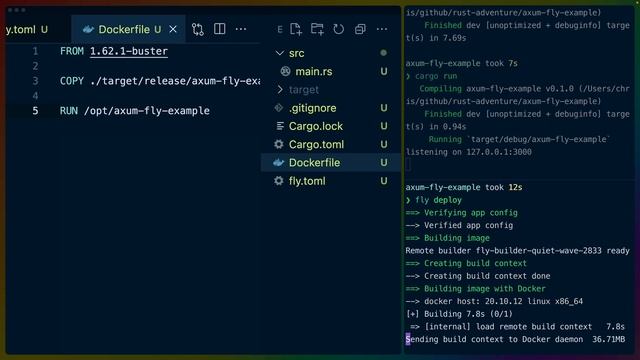
Task: Split the editor with the layout icon
Action: (220, 29)
